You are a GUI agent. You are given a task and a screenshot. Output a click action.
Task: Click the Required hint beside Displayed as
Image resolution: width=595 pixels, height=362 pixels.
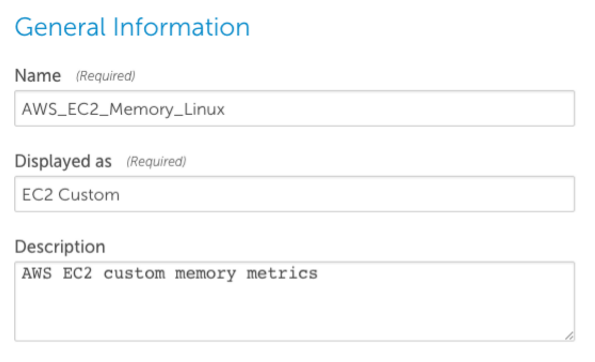coord(156,162)
